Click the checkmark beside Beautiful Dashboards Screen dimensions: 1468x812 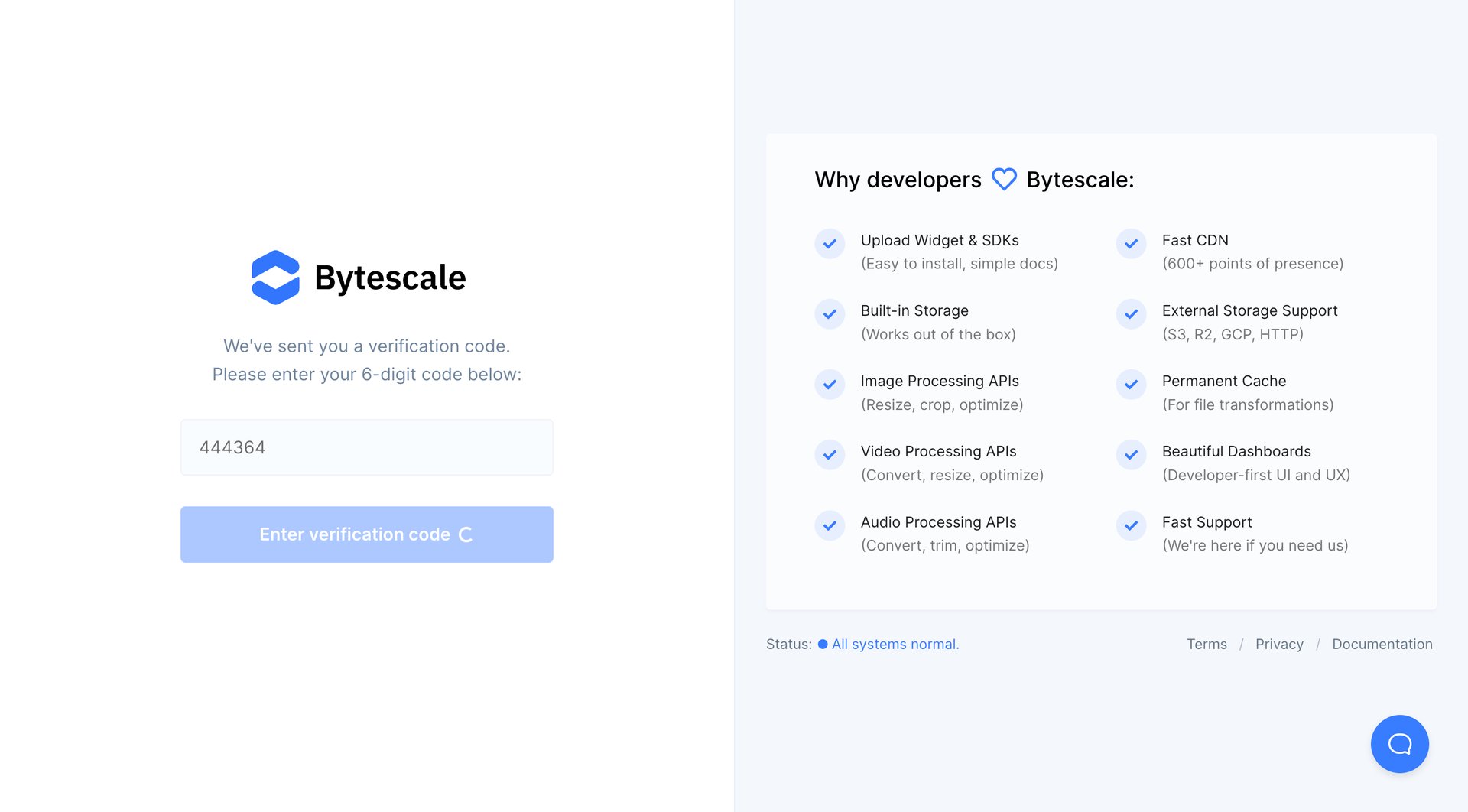(1130, 455)
